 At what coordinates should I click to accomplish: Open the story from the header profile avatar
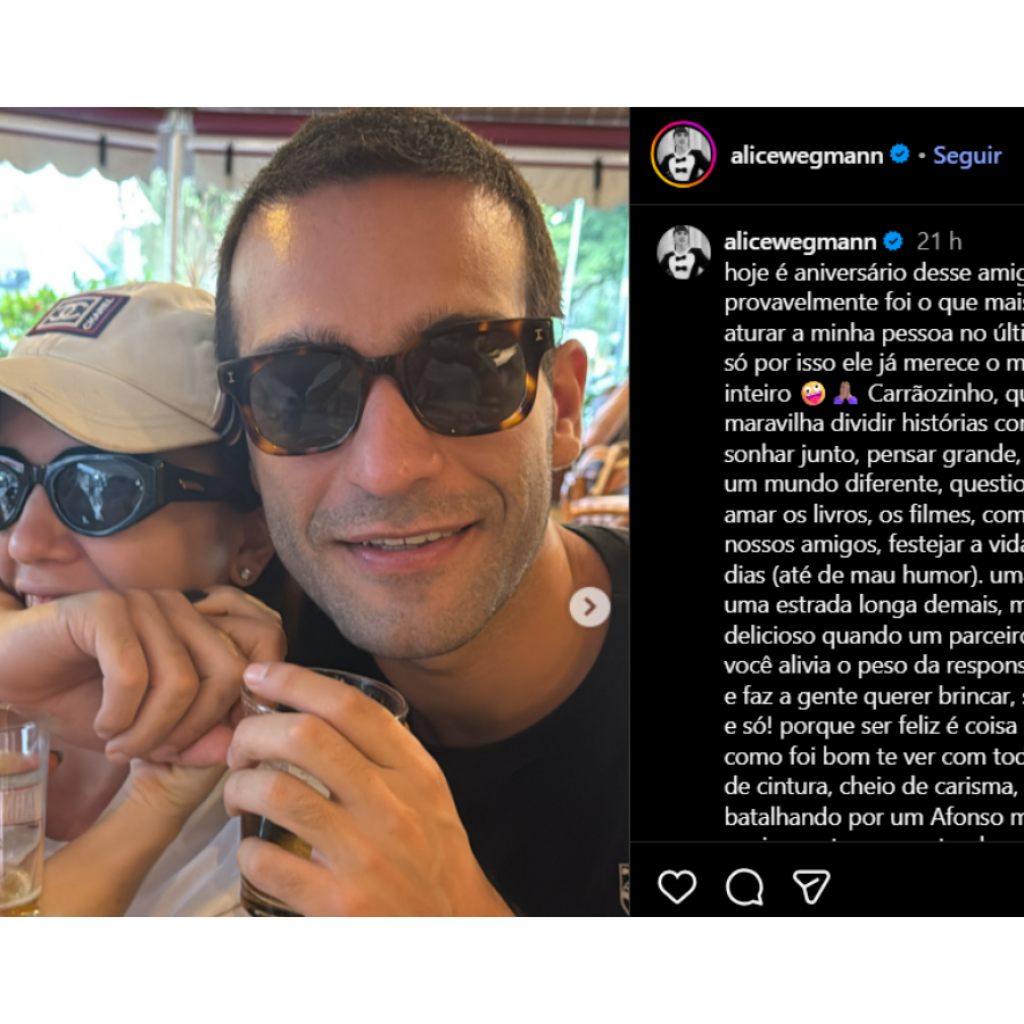tap(683, 155)
